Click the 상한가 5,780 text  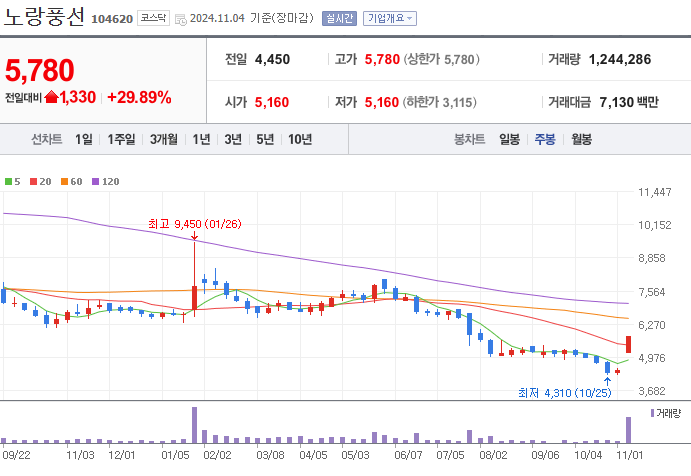click(442, 60)
